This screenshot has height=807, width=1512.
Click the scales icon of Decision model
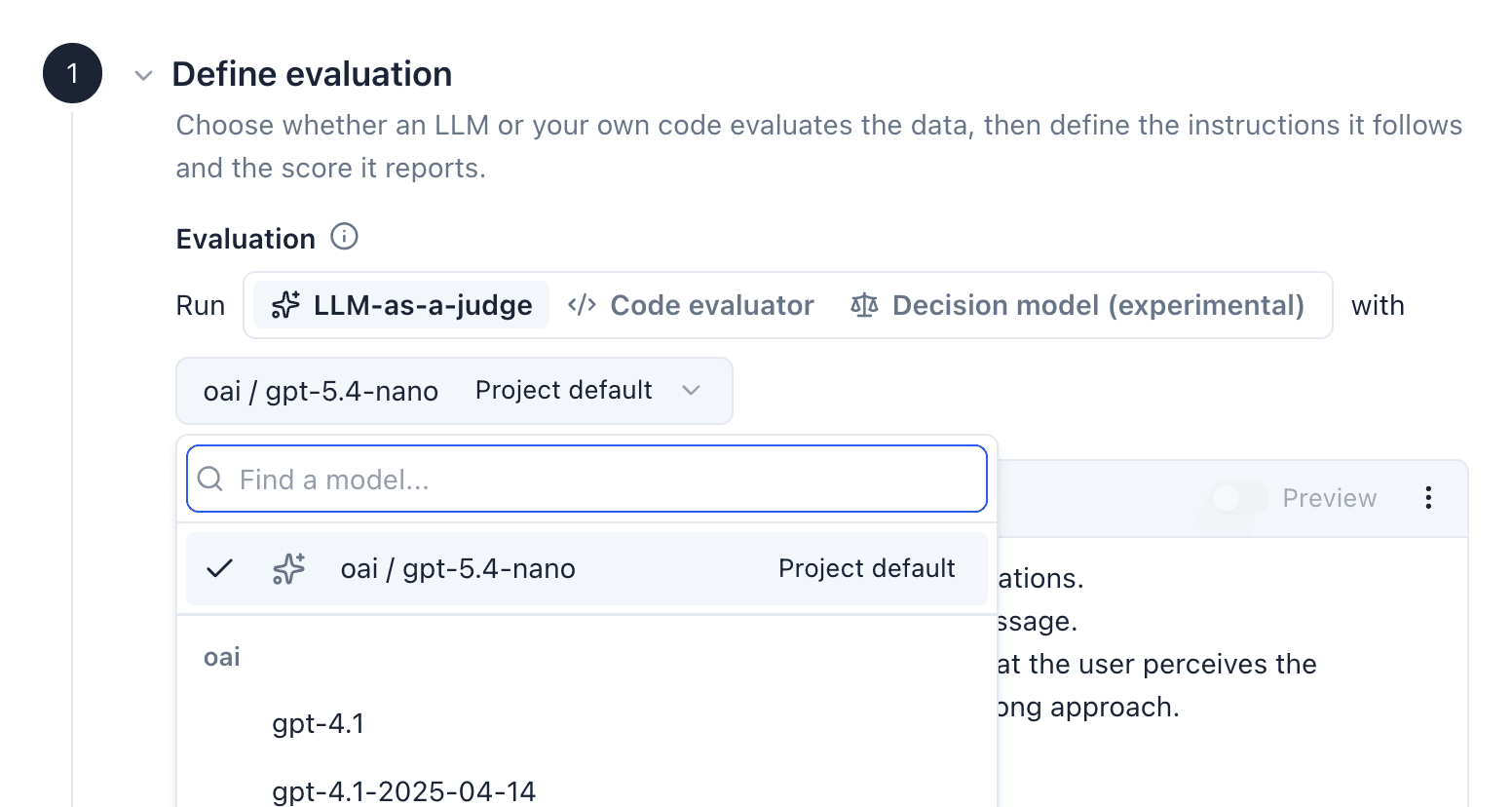pyautogui.click(x=864, y=305)
